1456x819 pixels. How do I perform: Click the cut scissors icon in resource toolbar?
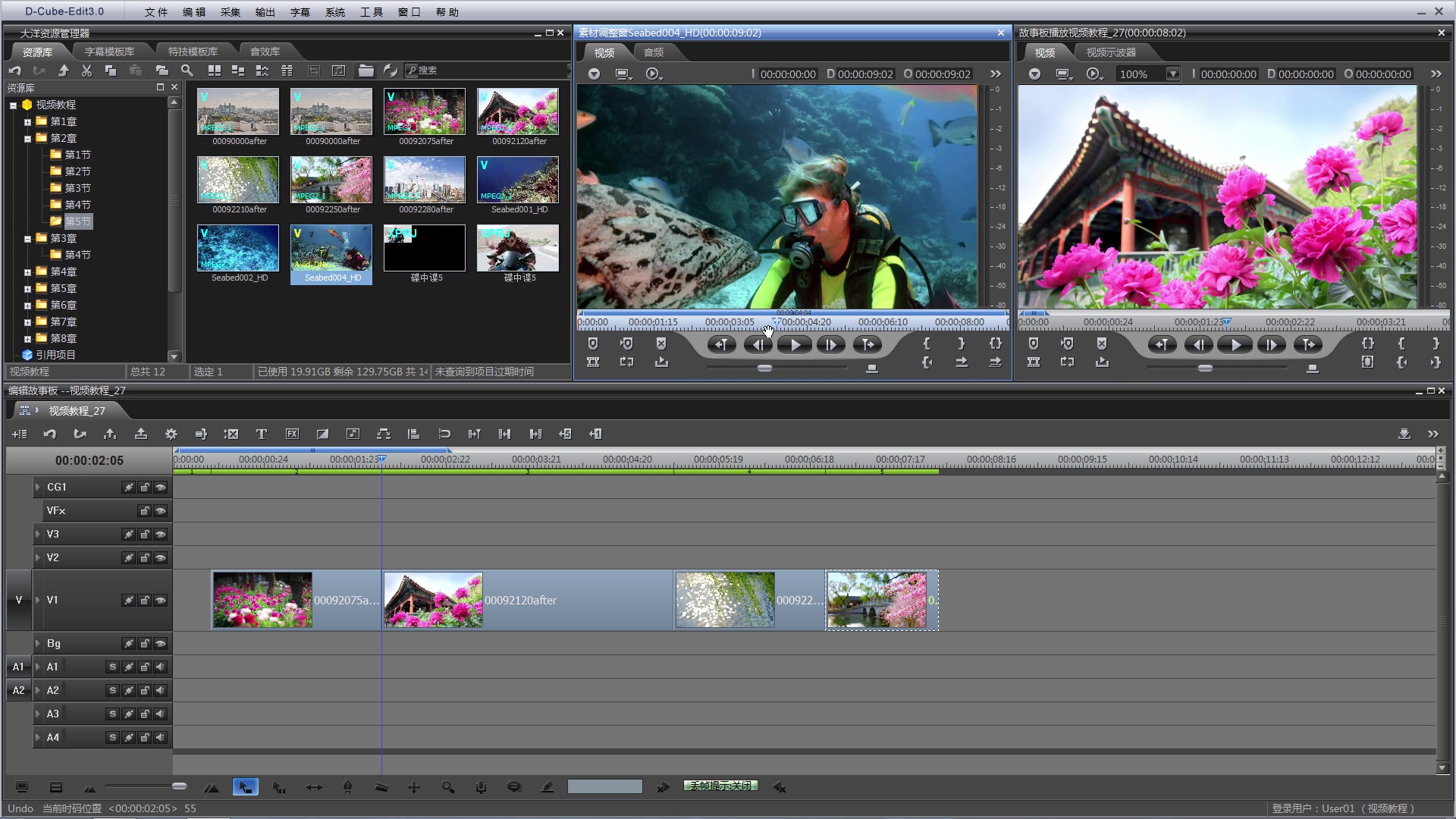coord(86,71)
